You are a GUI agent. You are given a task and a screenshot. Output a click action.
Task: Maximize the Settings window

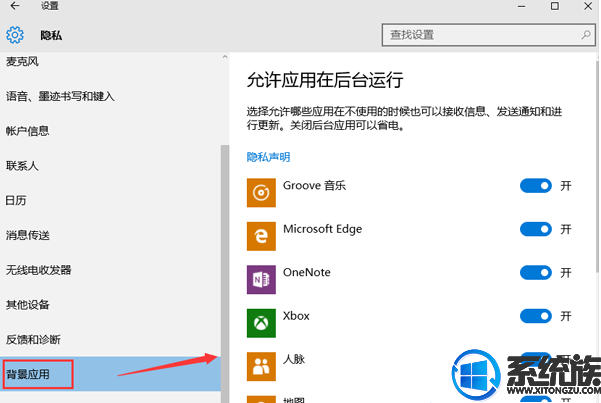555,6
